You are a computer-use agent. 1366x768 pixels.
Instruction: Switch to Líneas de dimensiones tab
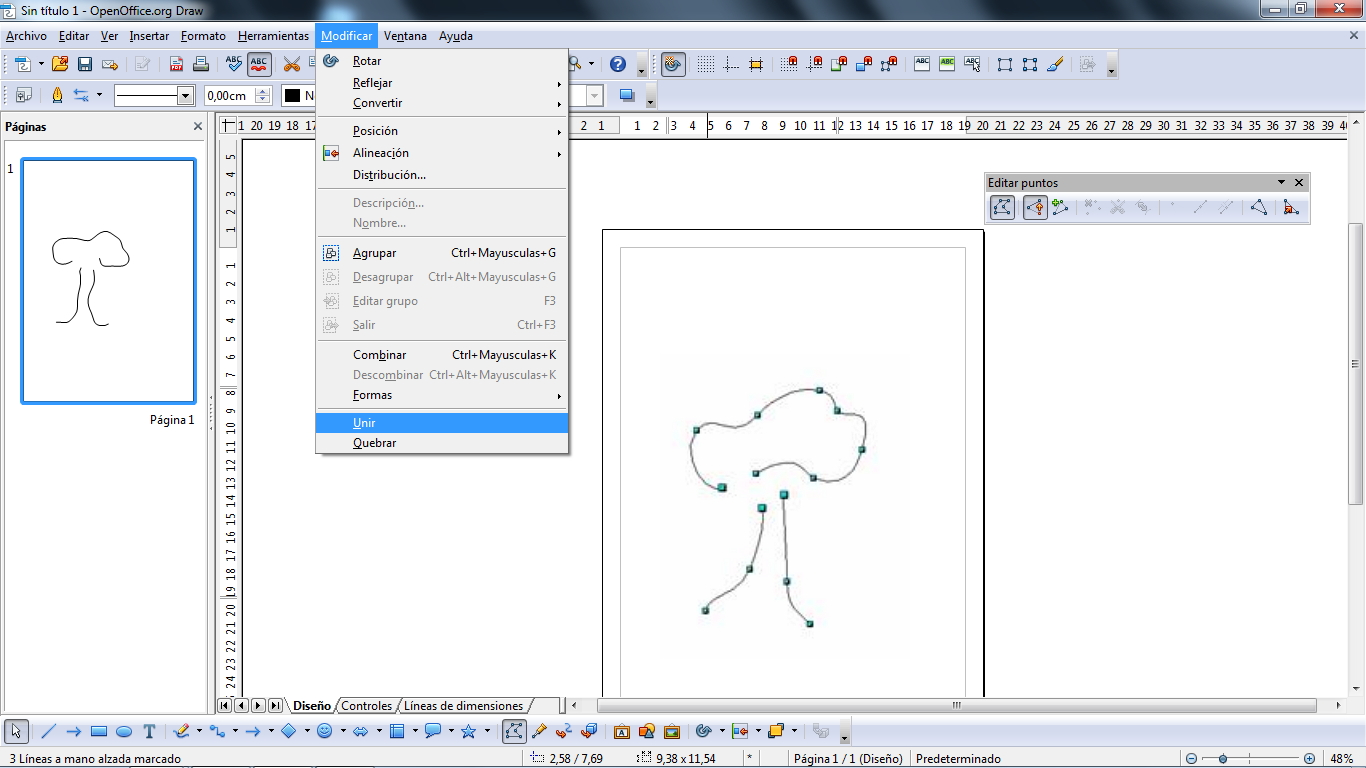[x=463, y=706]
